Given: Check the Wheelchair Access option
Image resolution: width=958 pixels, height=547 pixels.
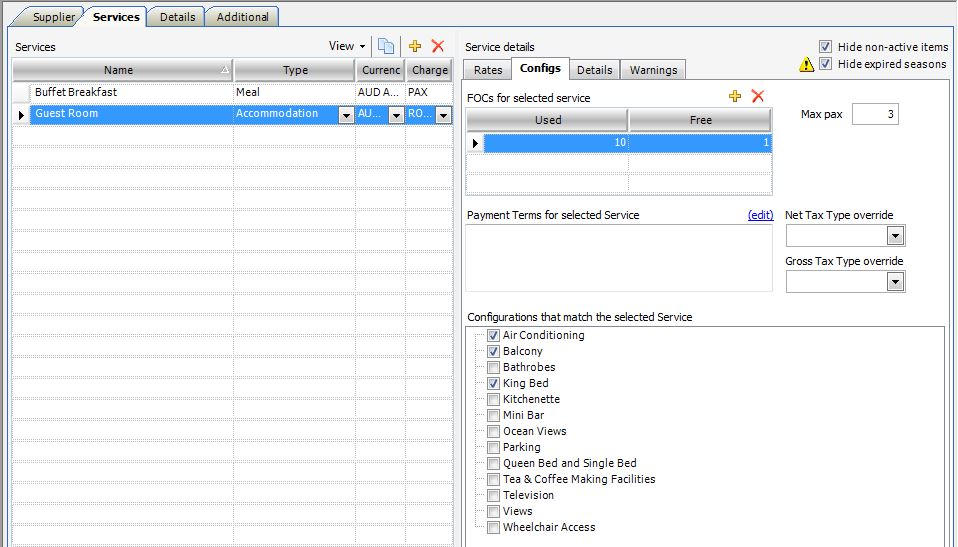Looking at the screenshot, I should [494, 528].
